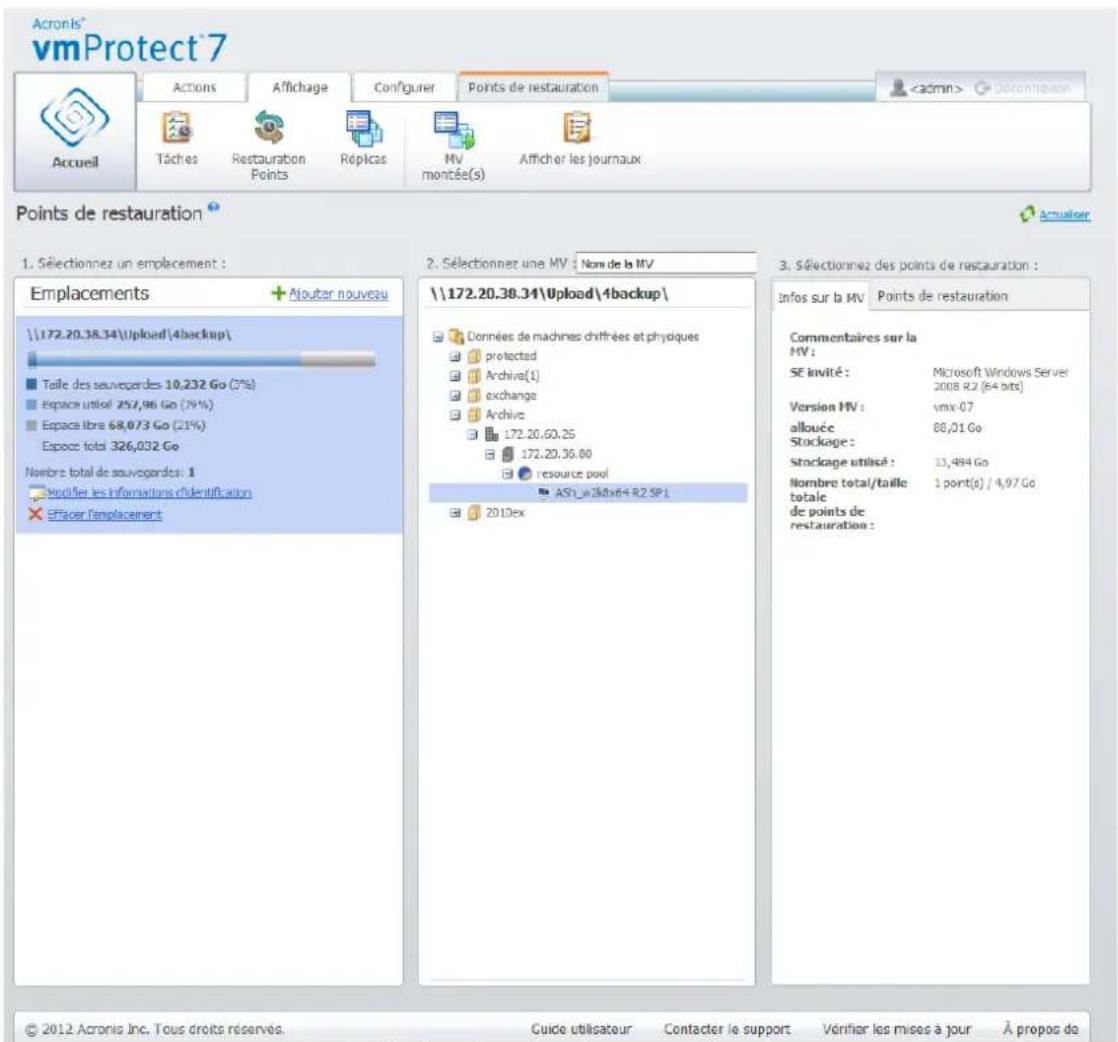
Task: Switch to the Actions tab
Action: click(195, 87)
